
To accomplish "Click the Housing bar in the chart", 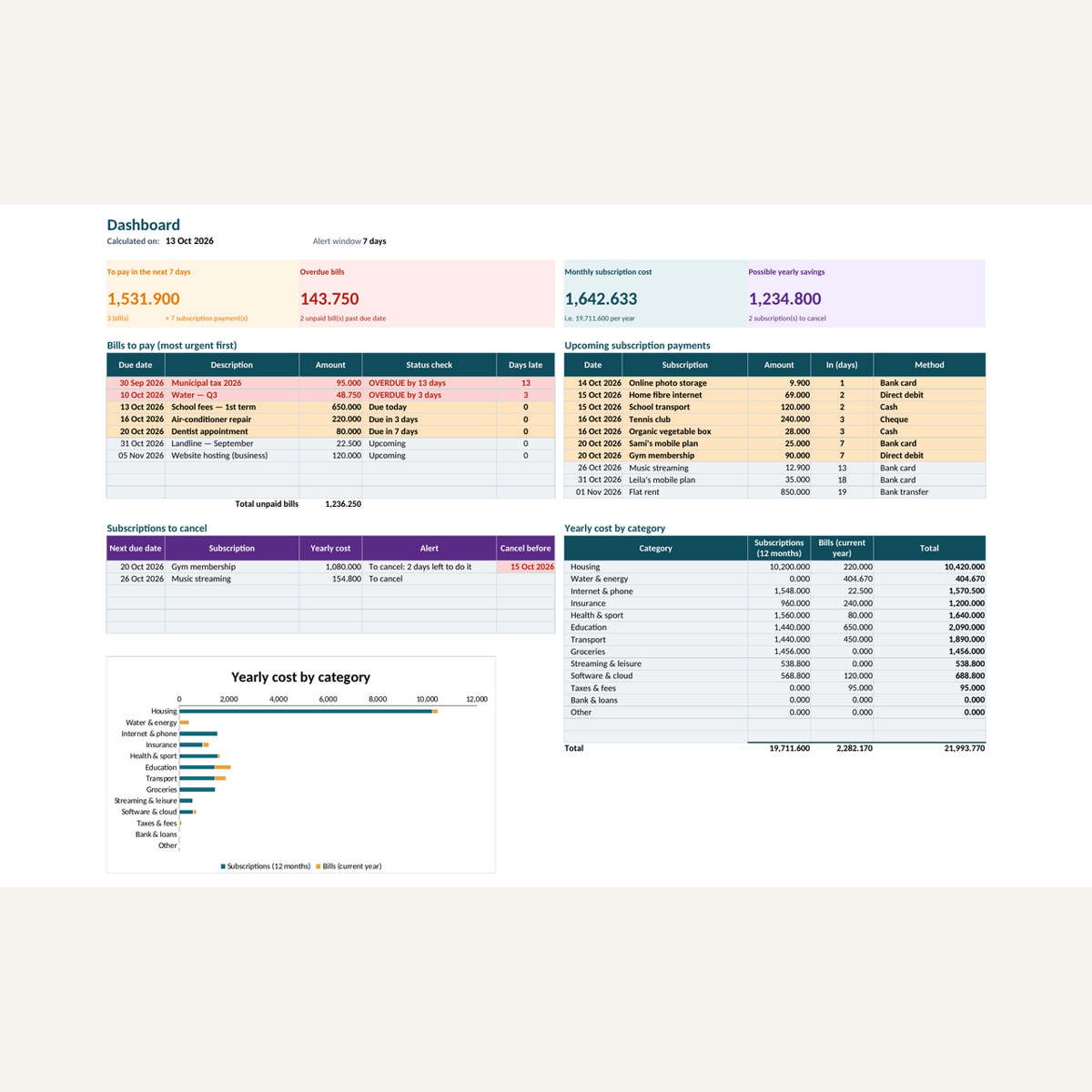I will click(x=308, y=712).
